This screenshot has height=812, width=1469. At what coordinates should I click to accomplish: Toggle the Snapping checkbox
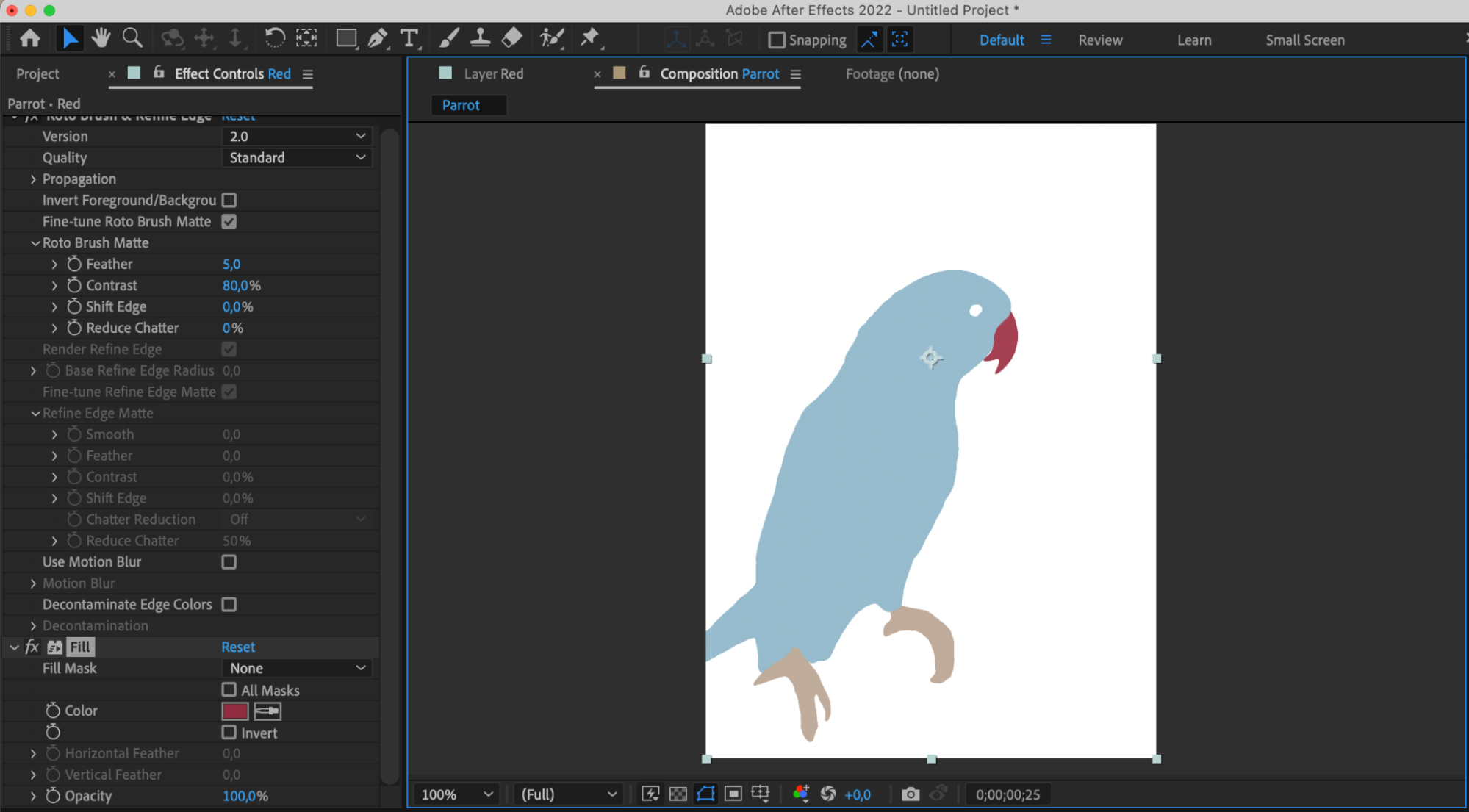(x=777, y=40)
